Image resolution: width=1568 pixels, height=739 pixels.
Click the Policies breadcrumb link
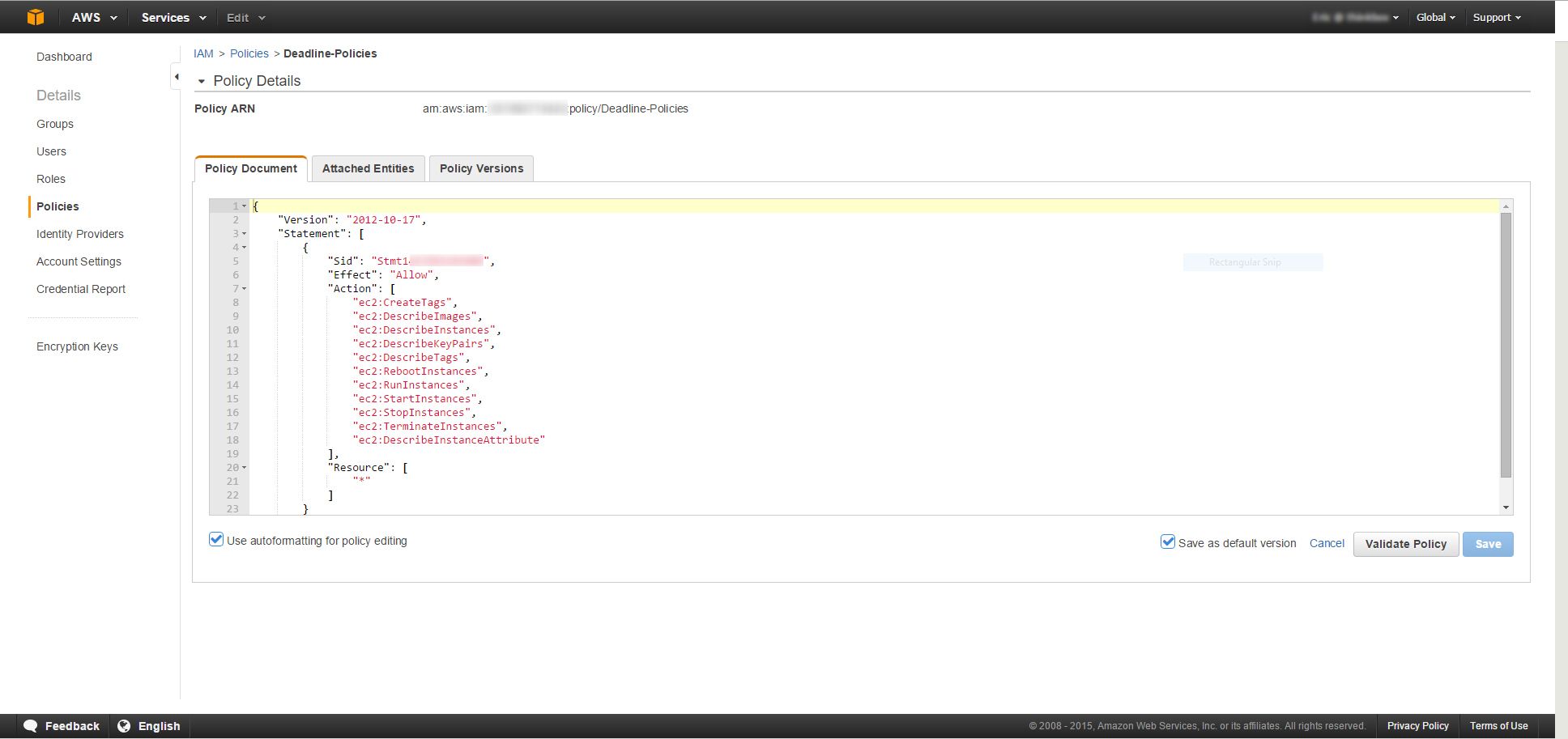coord(249,53)
